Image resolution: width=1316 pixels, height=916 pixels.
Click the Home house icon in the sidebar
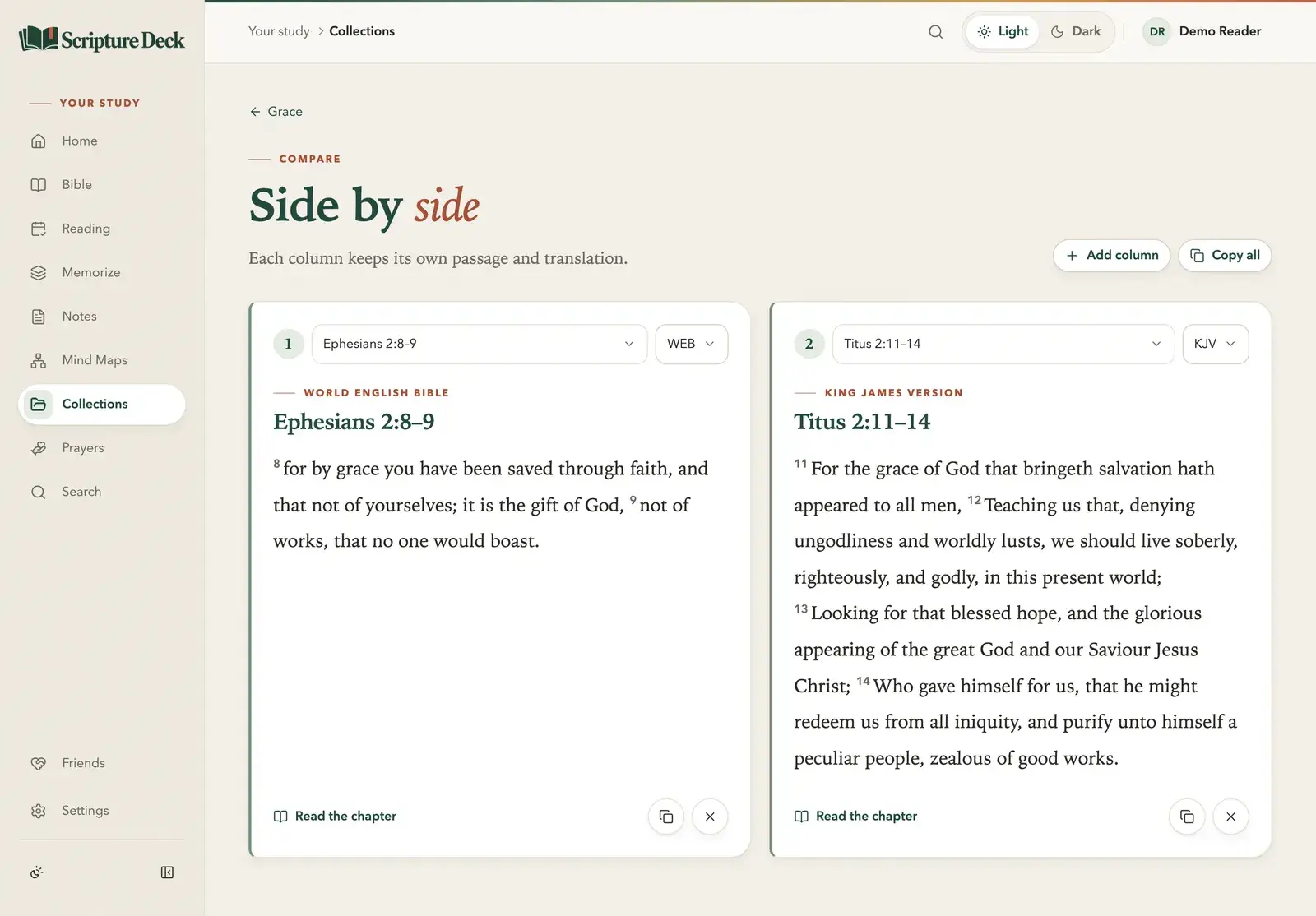pos(39,141)
